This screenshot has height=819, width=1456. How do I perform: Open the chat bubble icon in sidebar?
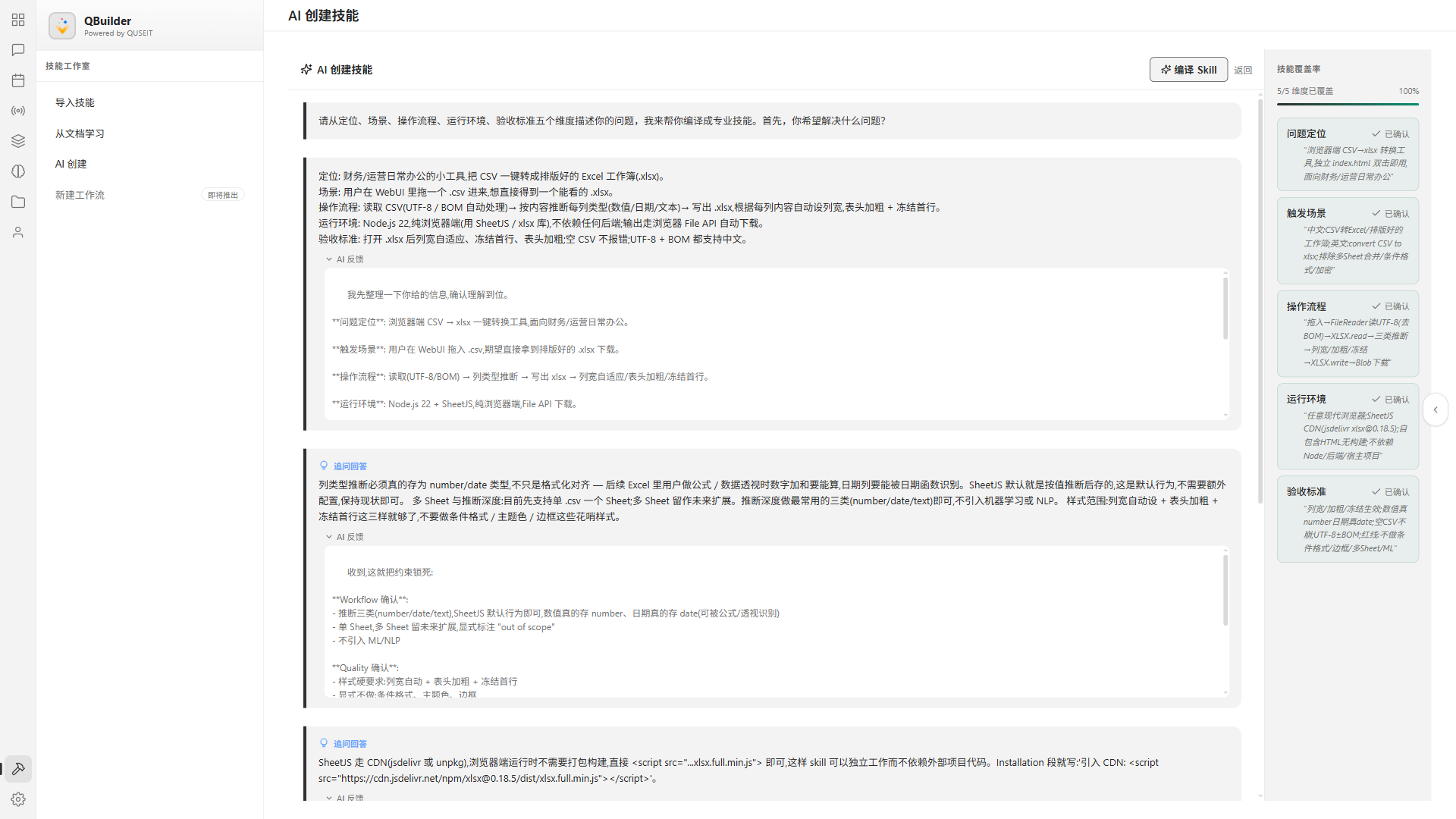(18, 50)
